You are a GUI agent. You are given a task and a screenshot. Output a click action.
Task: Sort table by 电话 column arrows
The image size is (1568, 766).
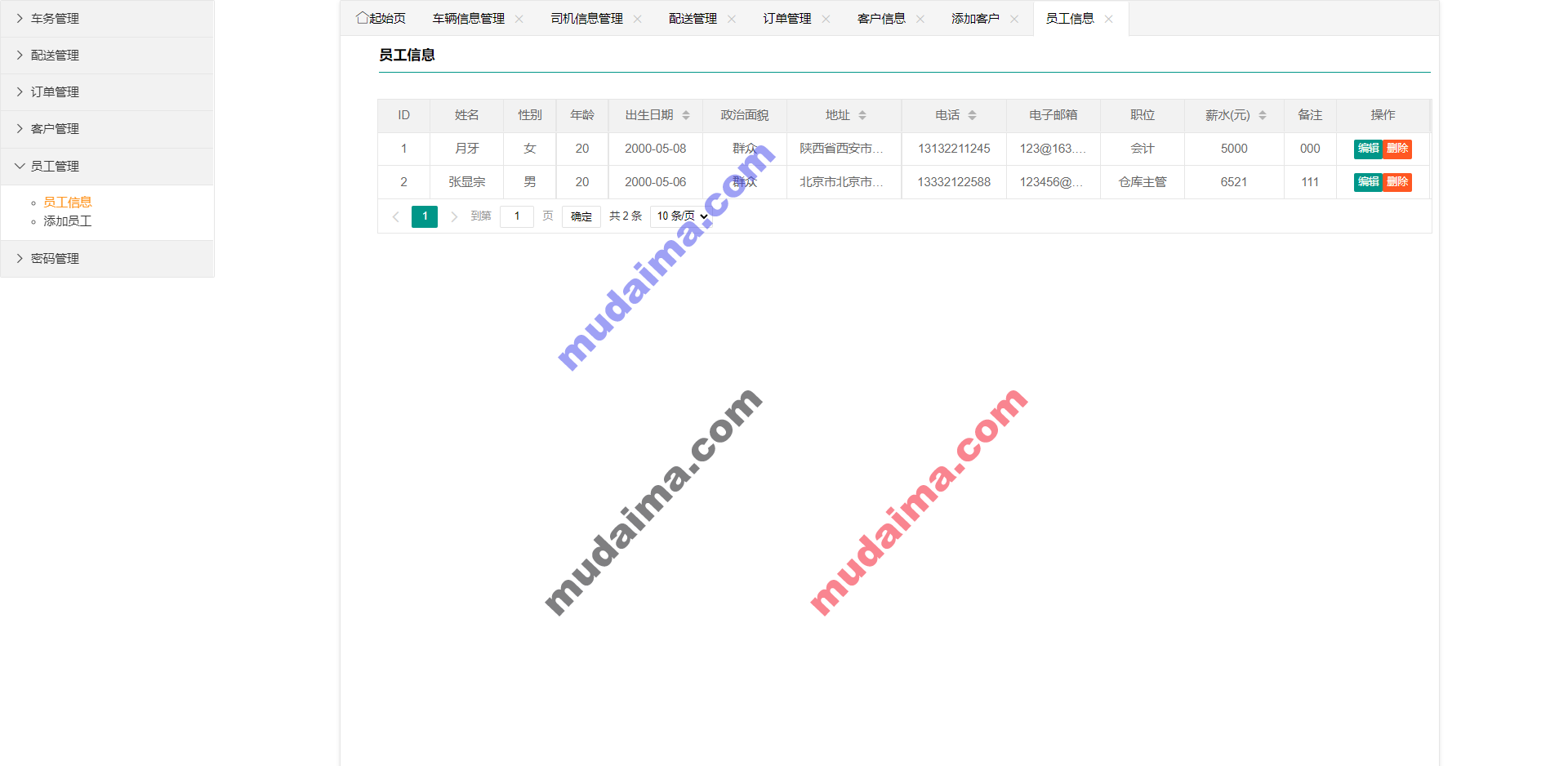pos(973,115)
